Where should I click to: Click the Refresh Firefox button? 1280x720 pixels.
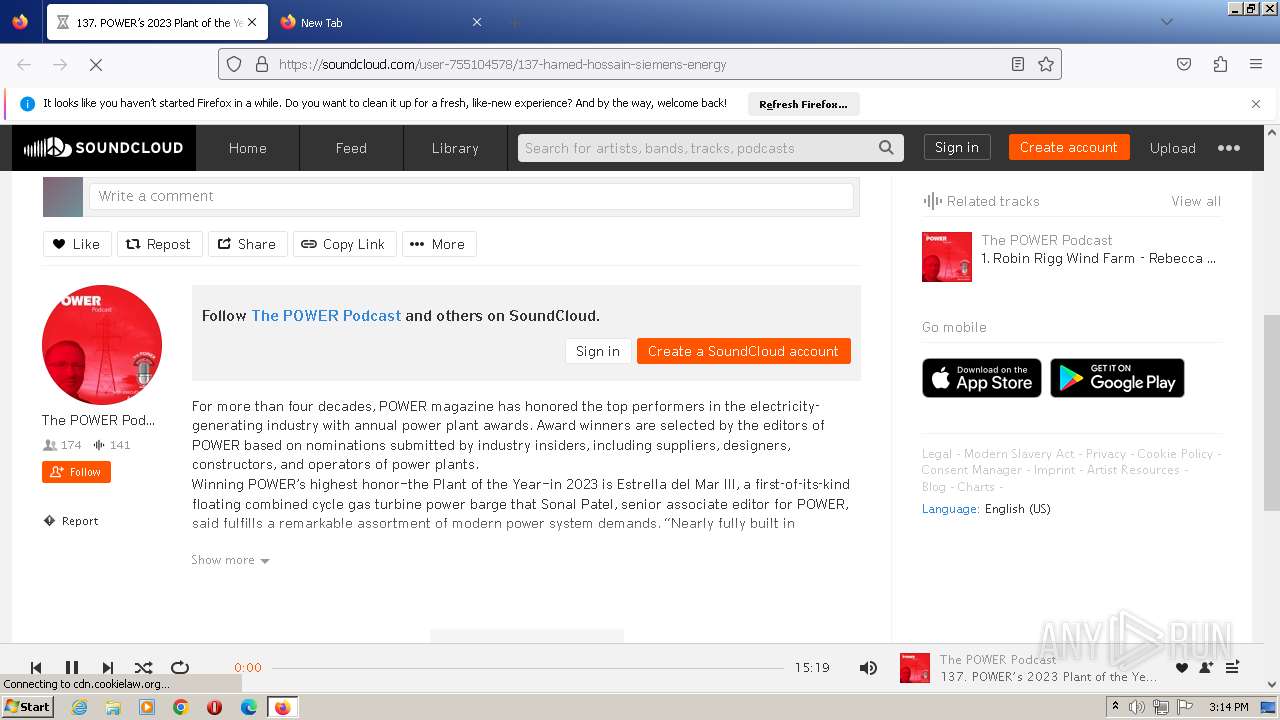[x=803, y=104]
